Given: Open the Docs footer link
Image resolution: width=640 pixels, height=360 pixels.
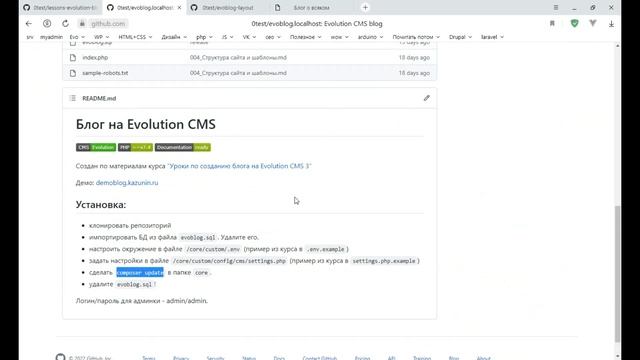Looking at the screenshot, I should pos(279,358).
